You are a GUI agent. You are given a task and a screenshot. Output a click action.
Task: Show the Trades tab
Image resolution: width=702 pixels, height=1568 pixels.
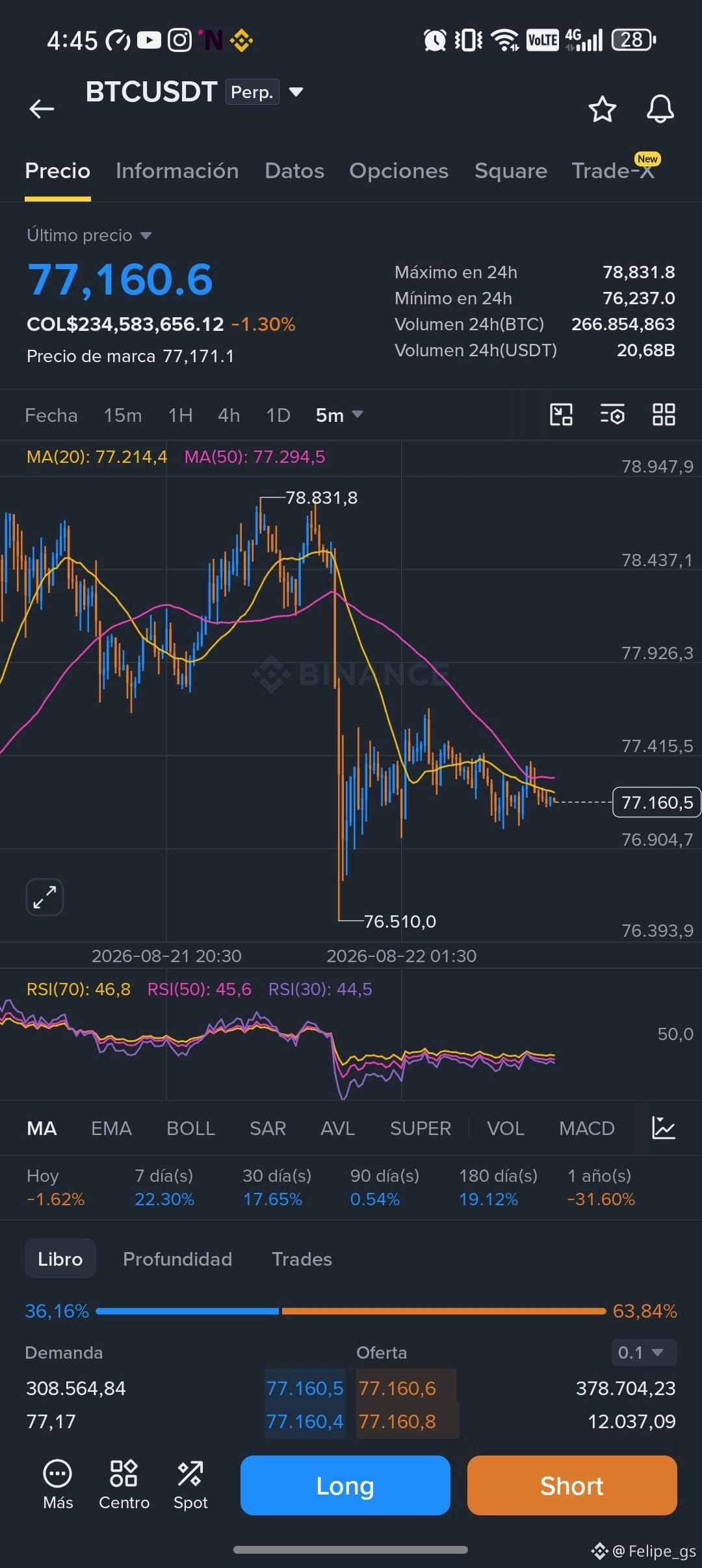(302, 1259)
